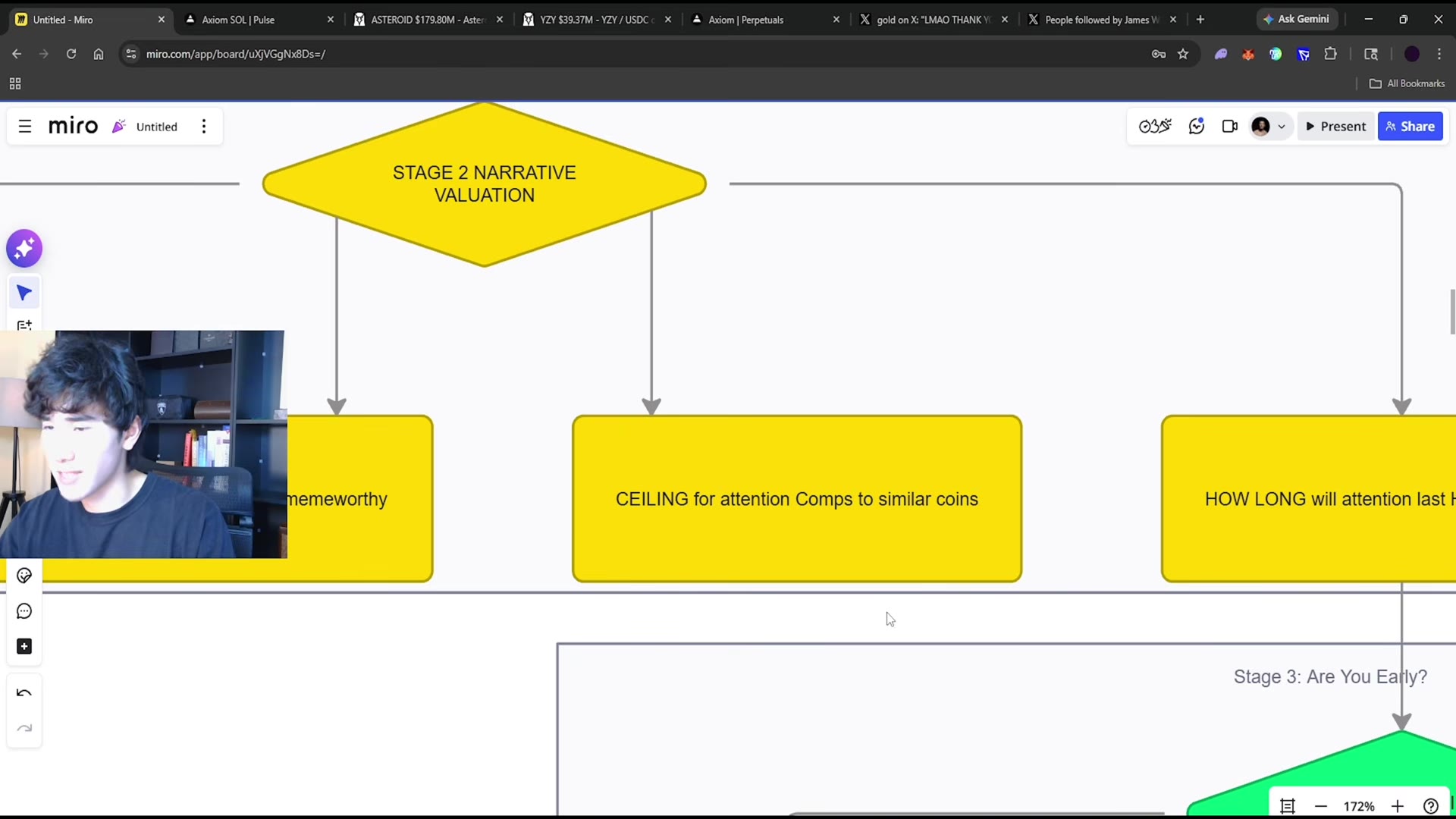1456x819 pixels.
Task: Open the main hamburger menu
Action: [25, 127]
